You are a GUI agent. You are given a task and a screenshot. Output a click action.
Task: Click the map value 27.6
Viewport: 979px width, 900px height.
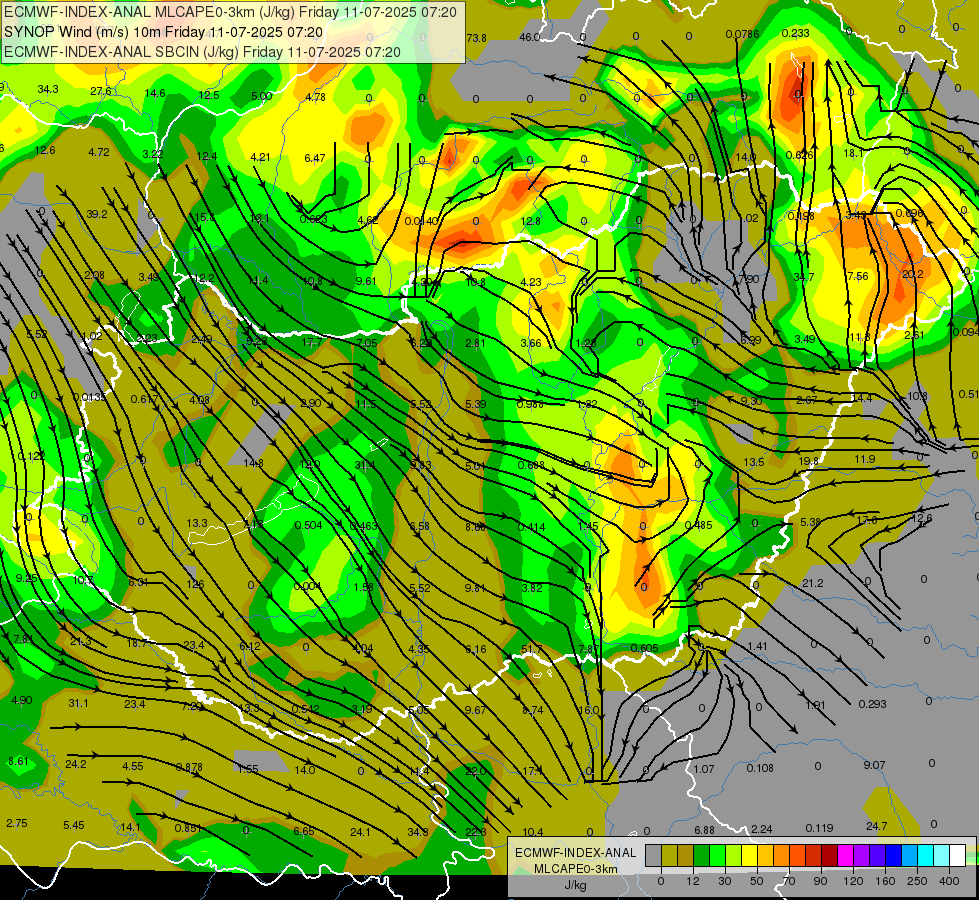coord(101,91)
